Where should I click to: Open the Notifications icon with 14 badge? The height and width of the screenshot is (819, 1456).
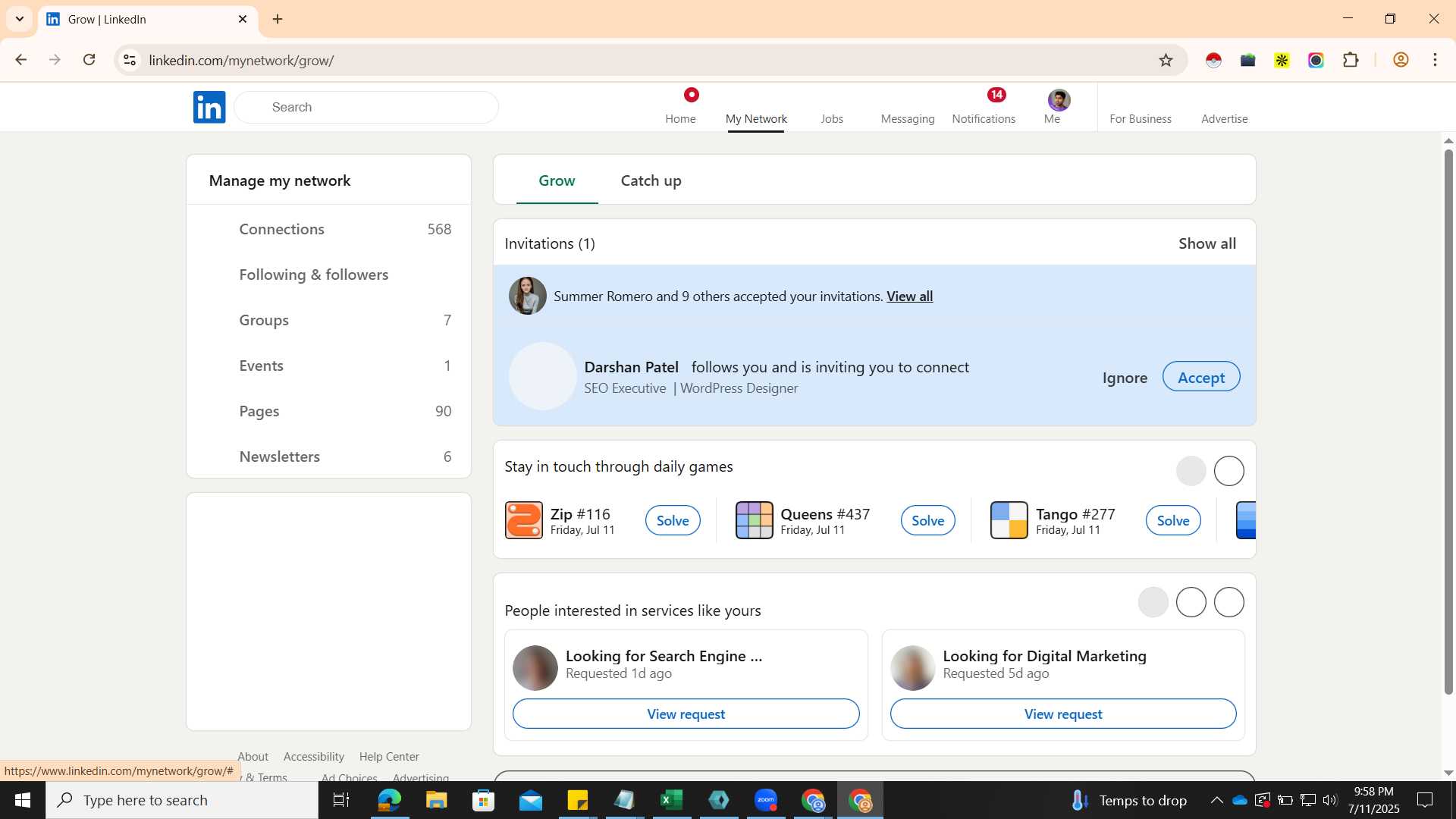point(984,107)
